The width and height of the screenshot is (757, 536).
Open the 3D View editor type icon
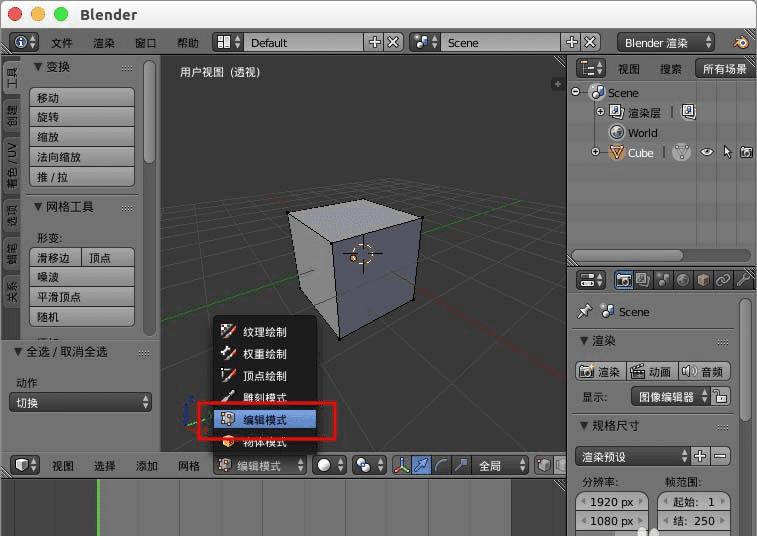pos(24,465)
